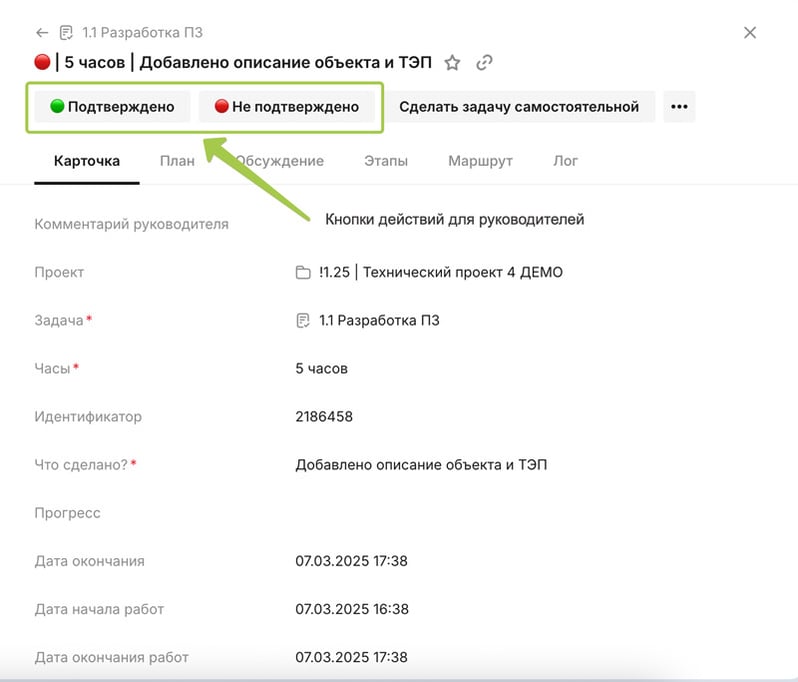Open the Маршрут tab

pos(480,161)
